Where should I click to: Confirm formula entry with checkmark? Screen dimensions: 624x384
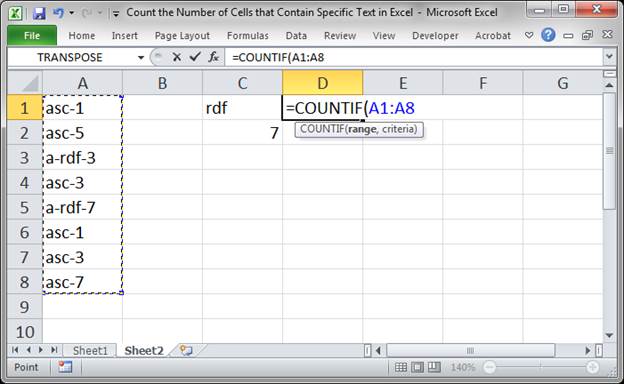click(195, 57)
